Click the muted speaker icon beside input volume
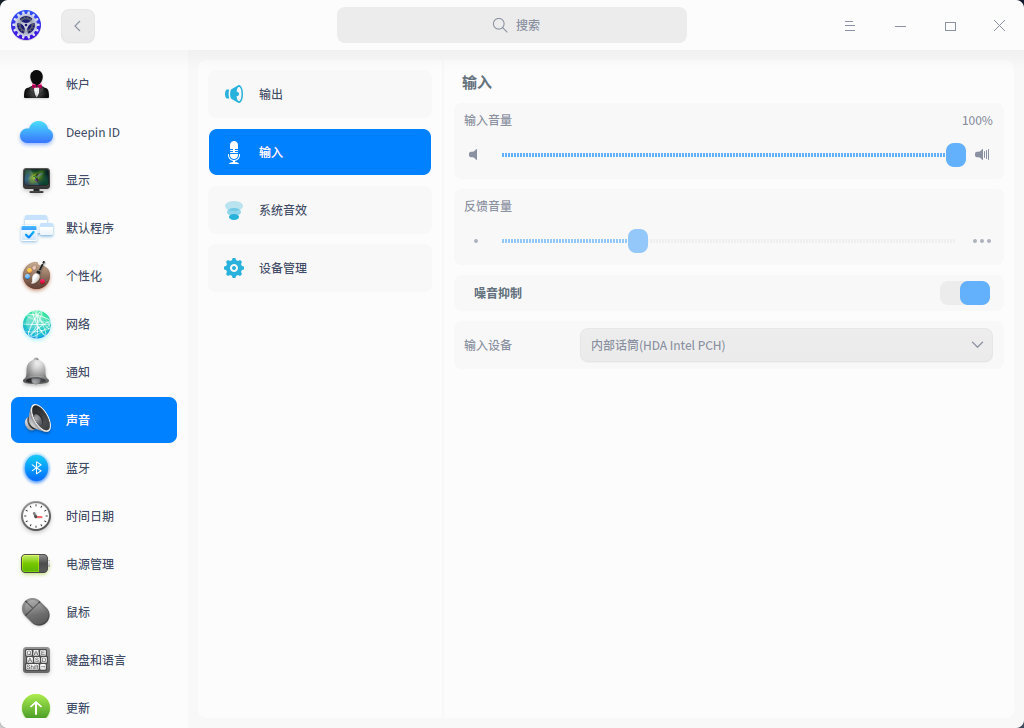The image size is (1024, 728). (x=474, y=155)
